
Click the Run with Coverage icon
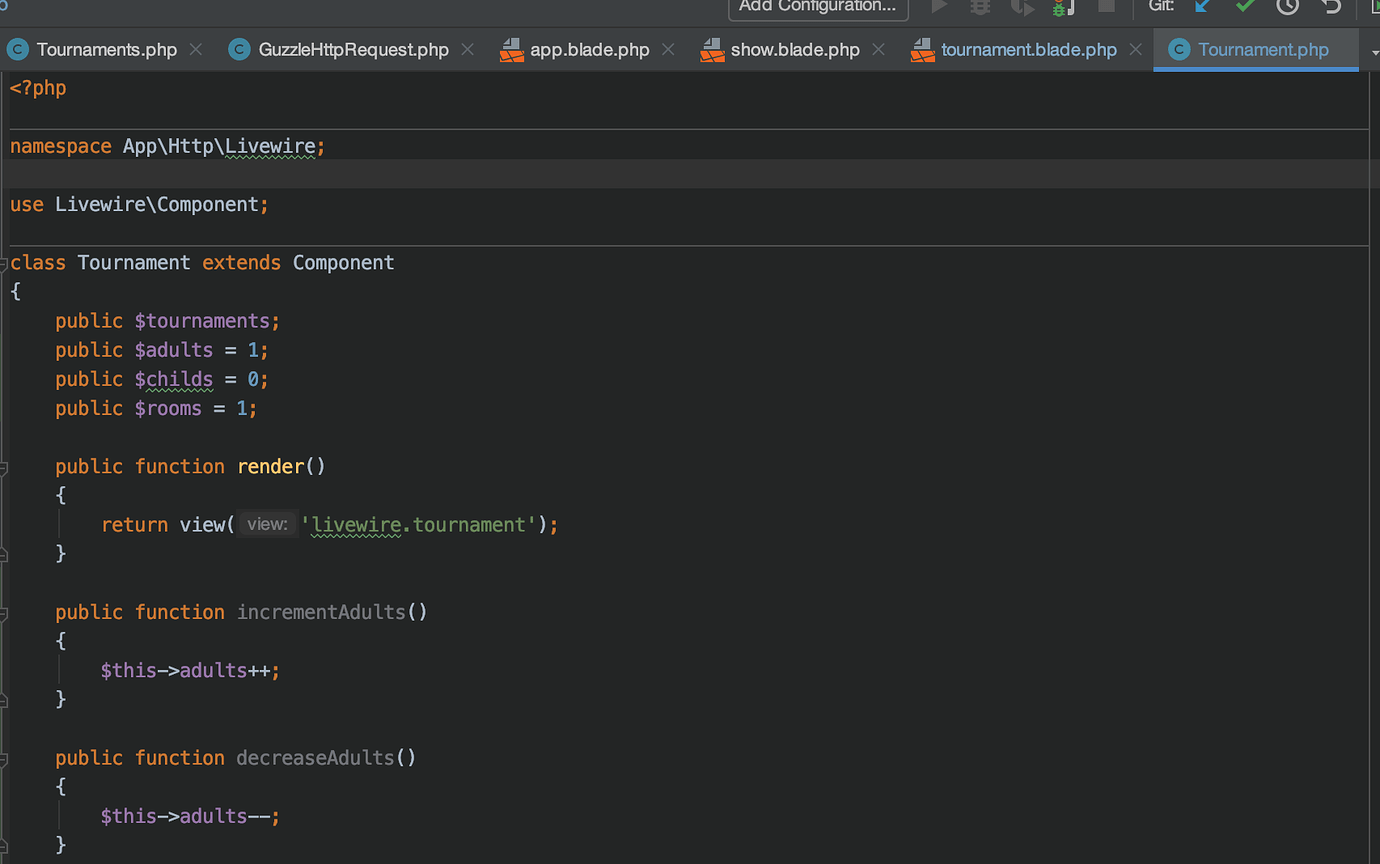pos(1022,7)
